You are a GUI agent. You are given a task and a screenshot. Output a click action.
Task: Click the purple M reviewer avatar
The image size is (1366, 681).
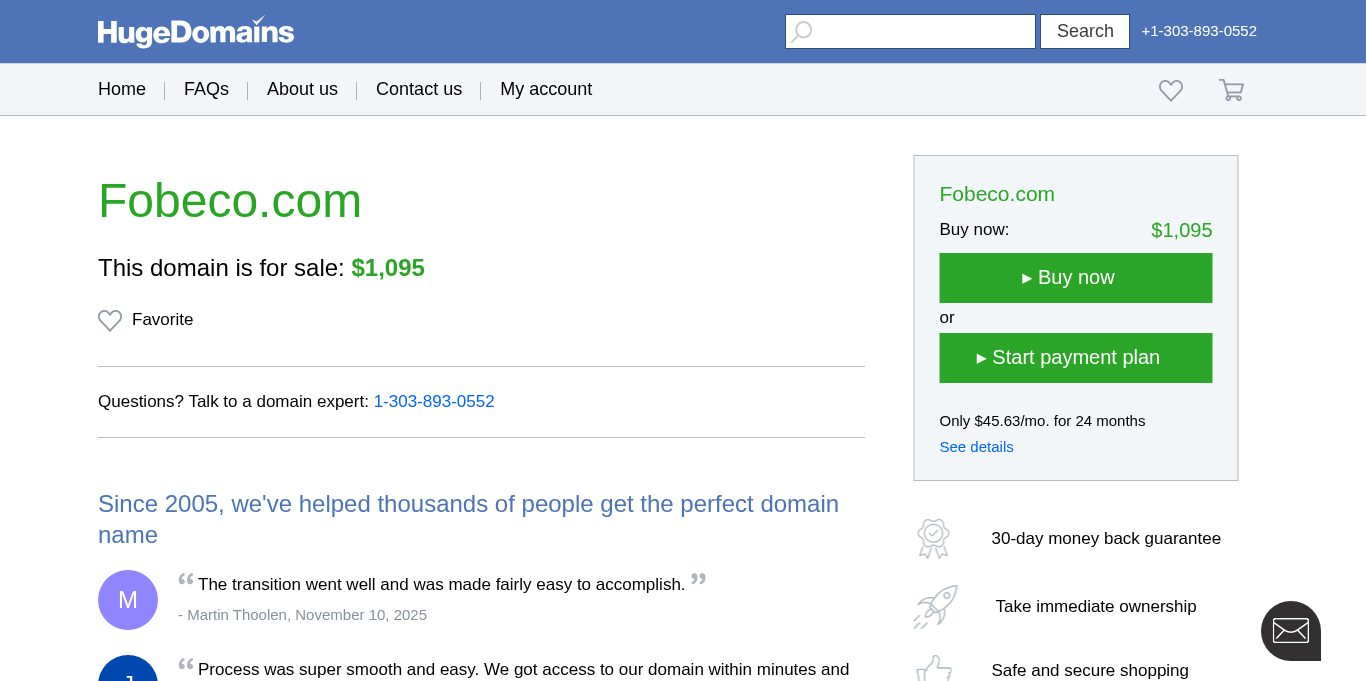point(128,600)
